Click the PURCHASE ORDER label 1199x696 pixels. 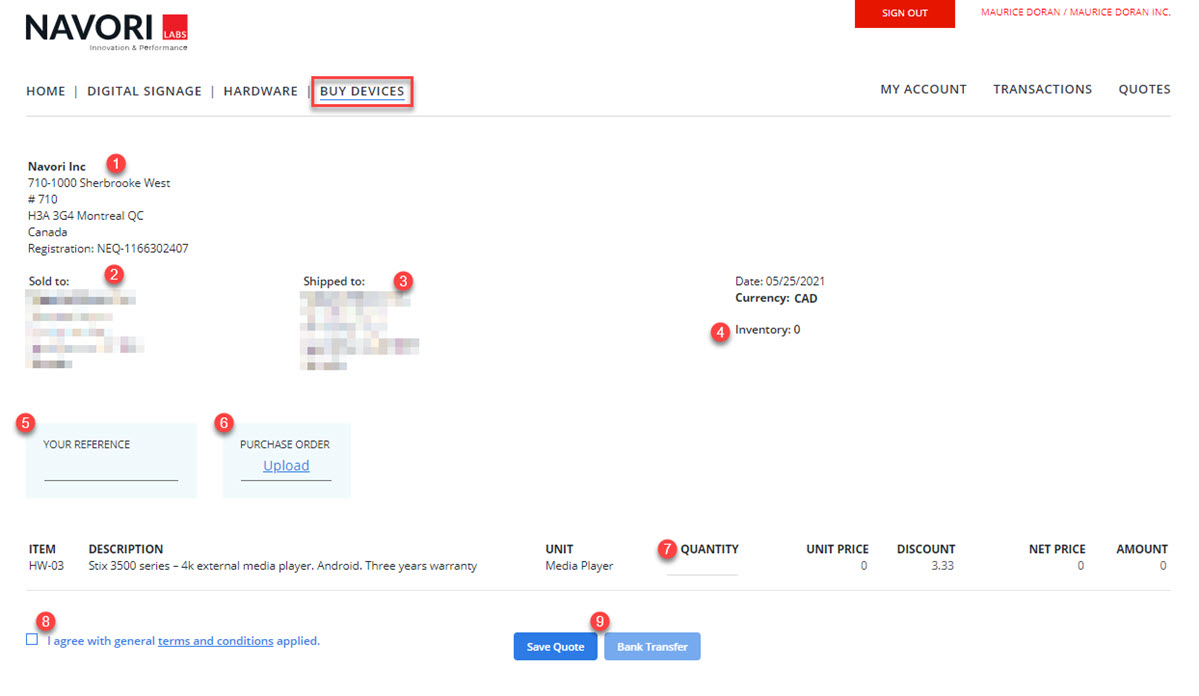pos(284,444)
